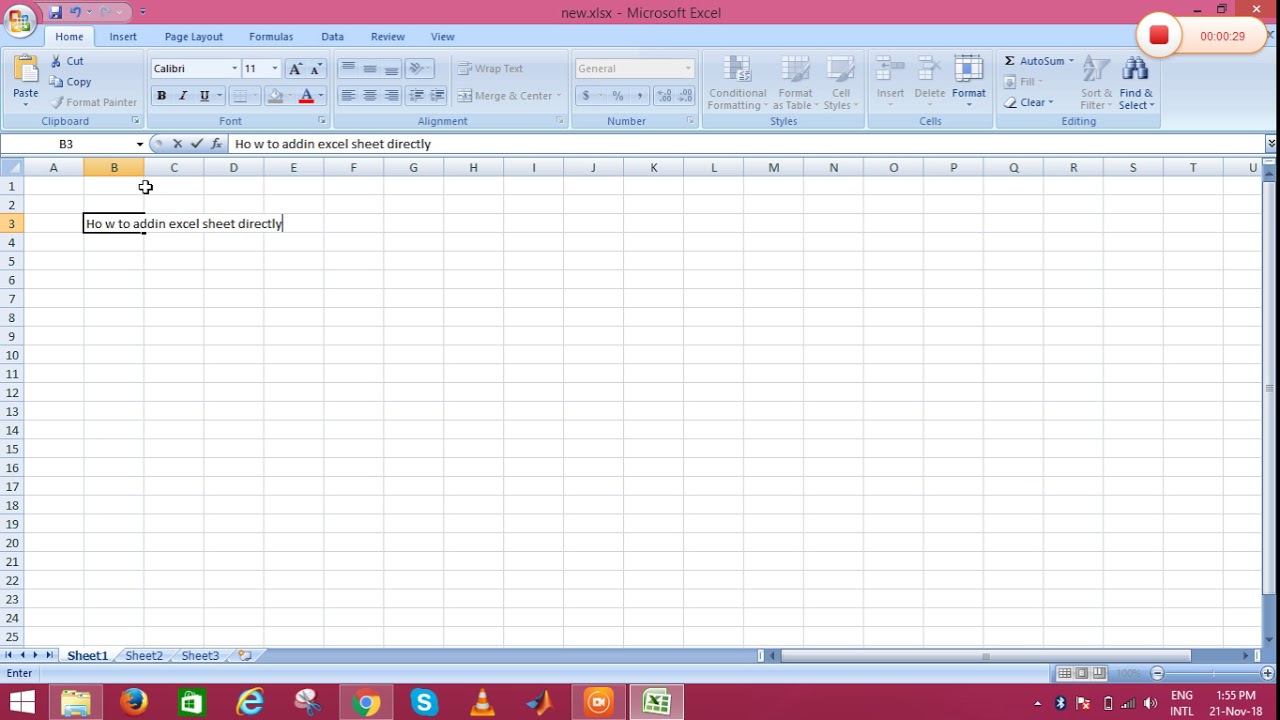The image size is (1280, 720).
Task: Choose the Fill Color bucket swatch
Action: click(x=275, y=95)
